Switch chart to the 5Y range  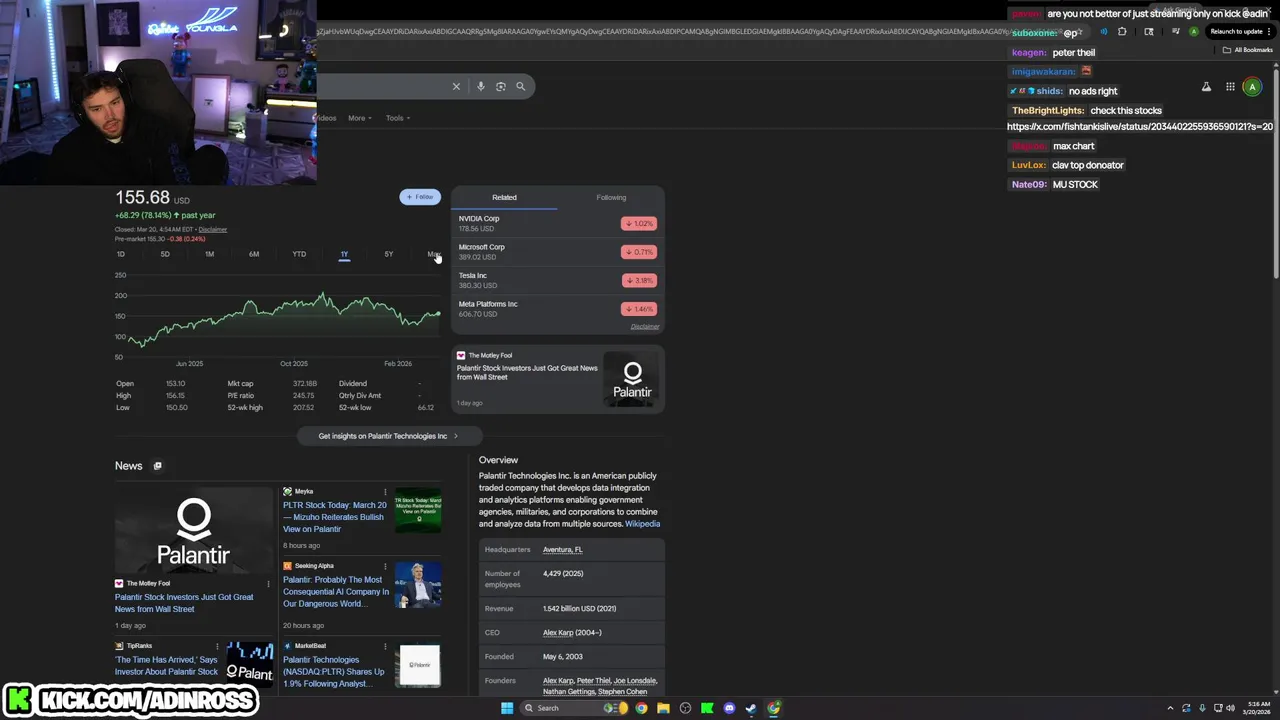point(389,254)
